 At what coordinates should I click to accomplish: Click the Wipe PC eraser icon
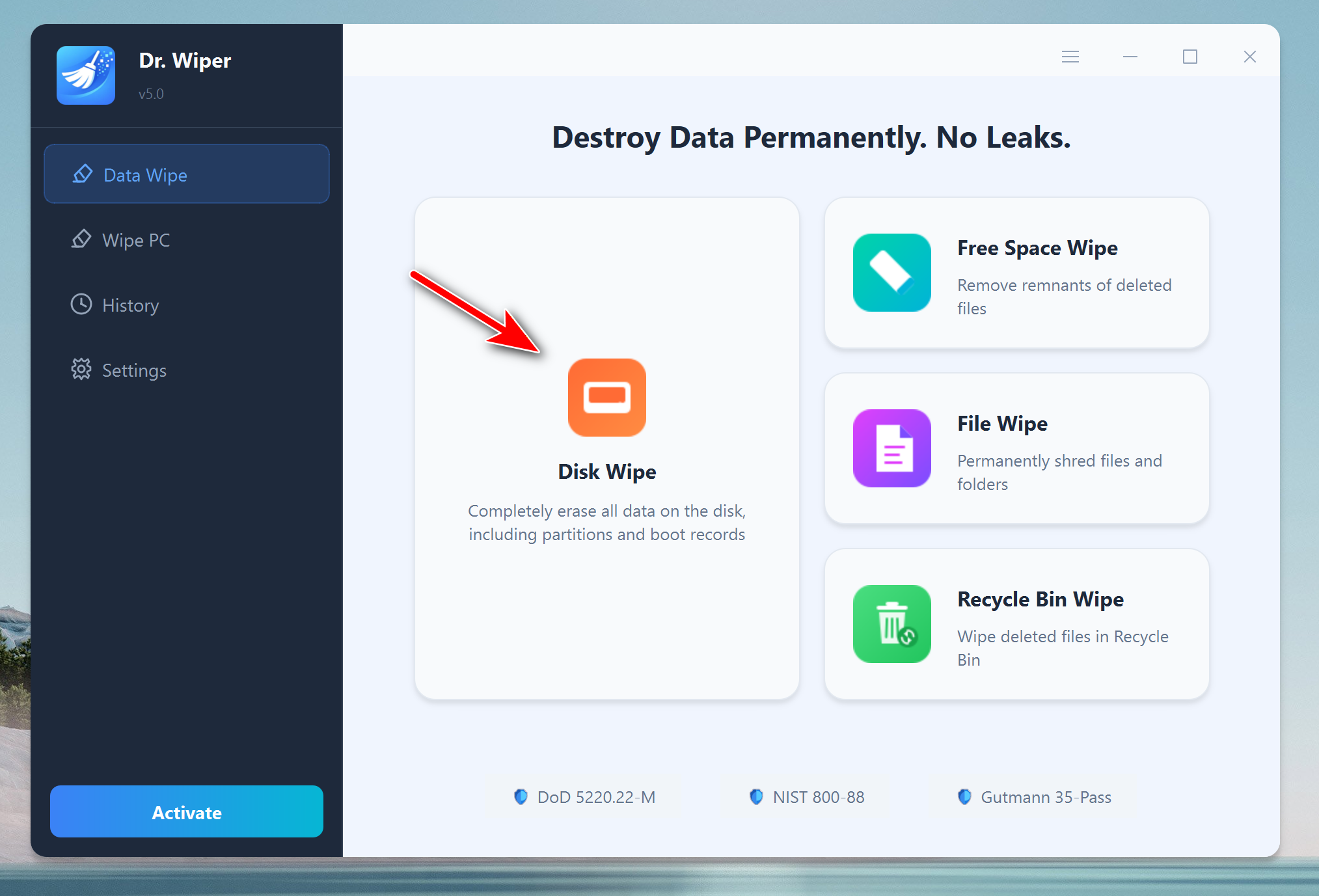point(81,239)
